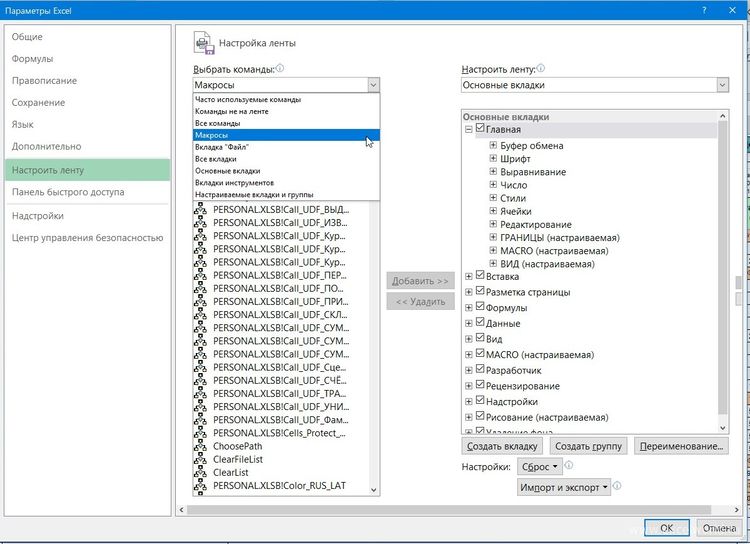Click the Отмена button
This screenshot has width=750, height=544.
719,528
